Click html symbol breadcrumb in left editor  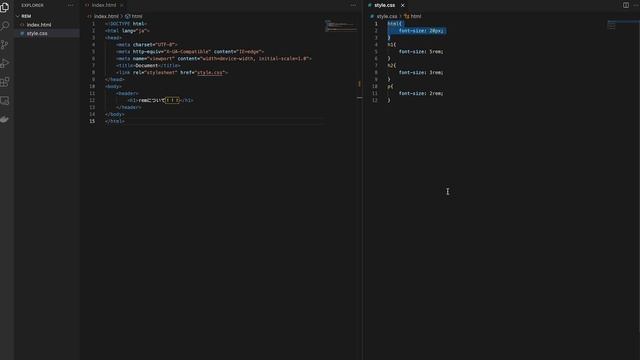136,16
